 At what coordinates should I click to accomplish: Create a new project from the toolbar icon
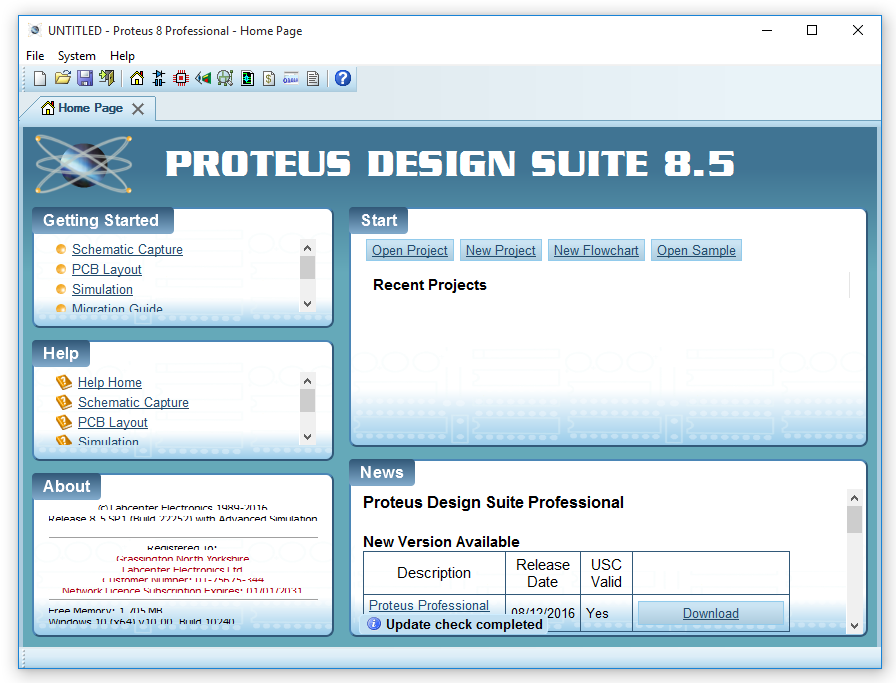40,78
